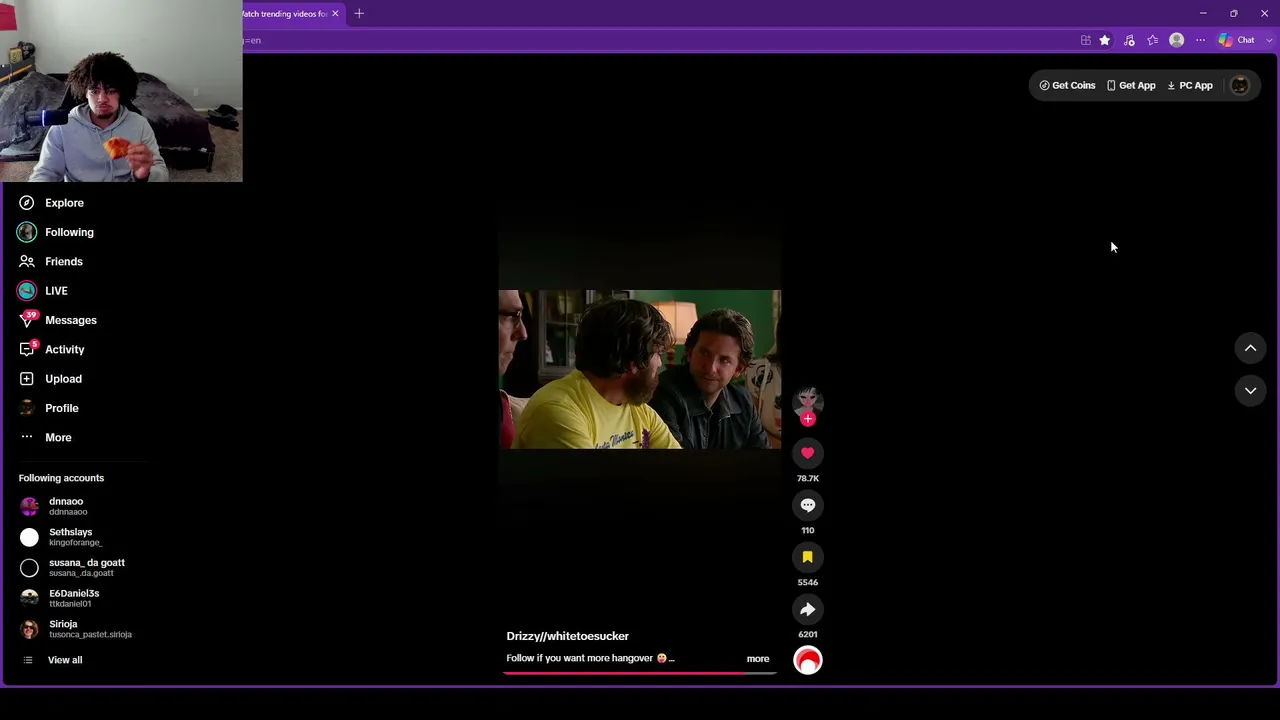Viewport: 1280px width, 720px height.
Task: Follow the creator with the plus button
Action: 808,419
